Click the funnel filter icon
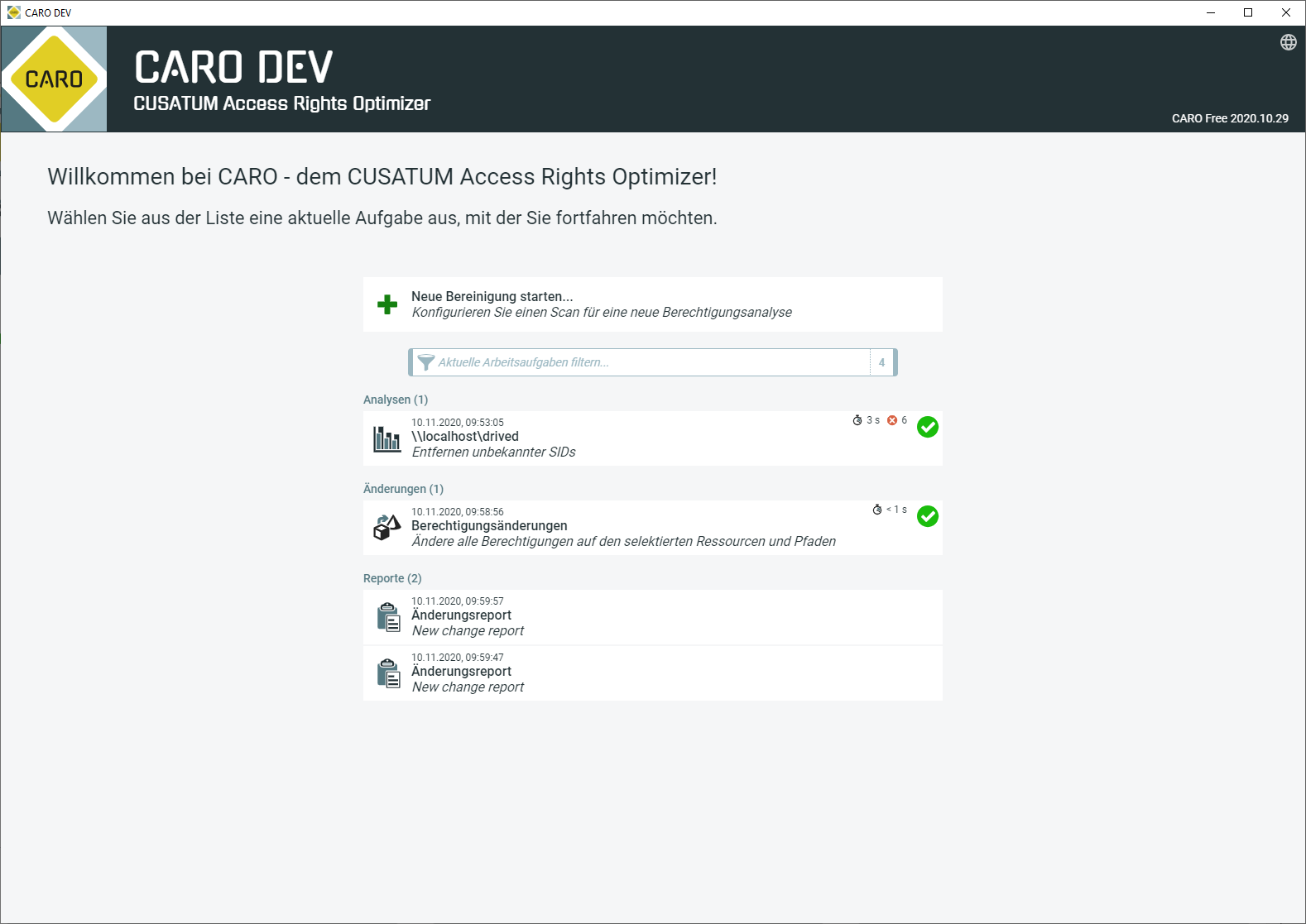The image size is (1306, 924). coord(425,362)
